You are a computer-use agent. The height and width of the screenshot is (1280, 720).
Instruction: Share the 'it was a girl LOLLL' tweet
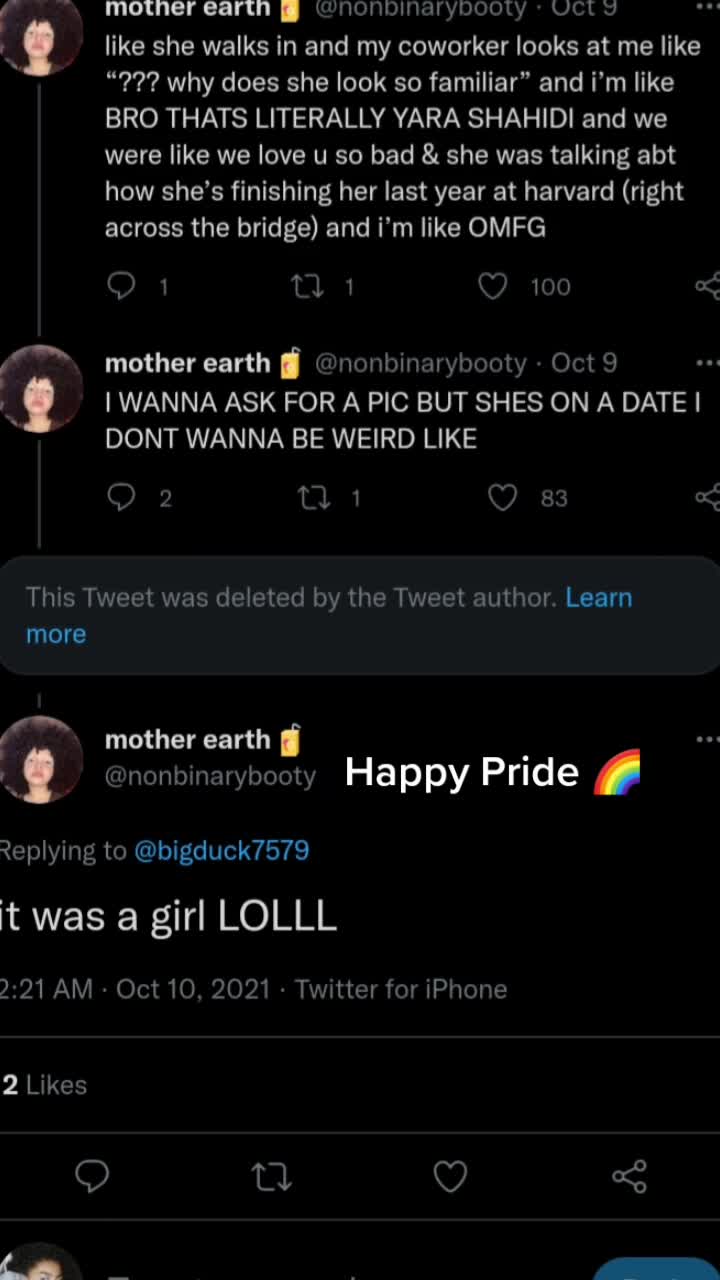click(629, 1176)
